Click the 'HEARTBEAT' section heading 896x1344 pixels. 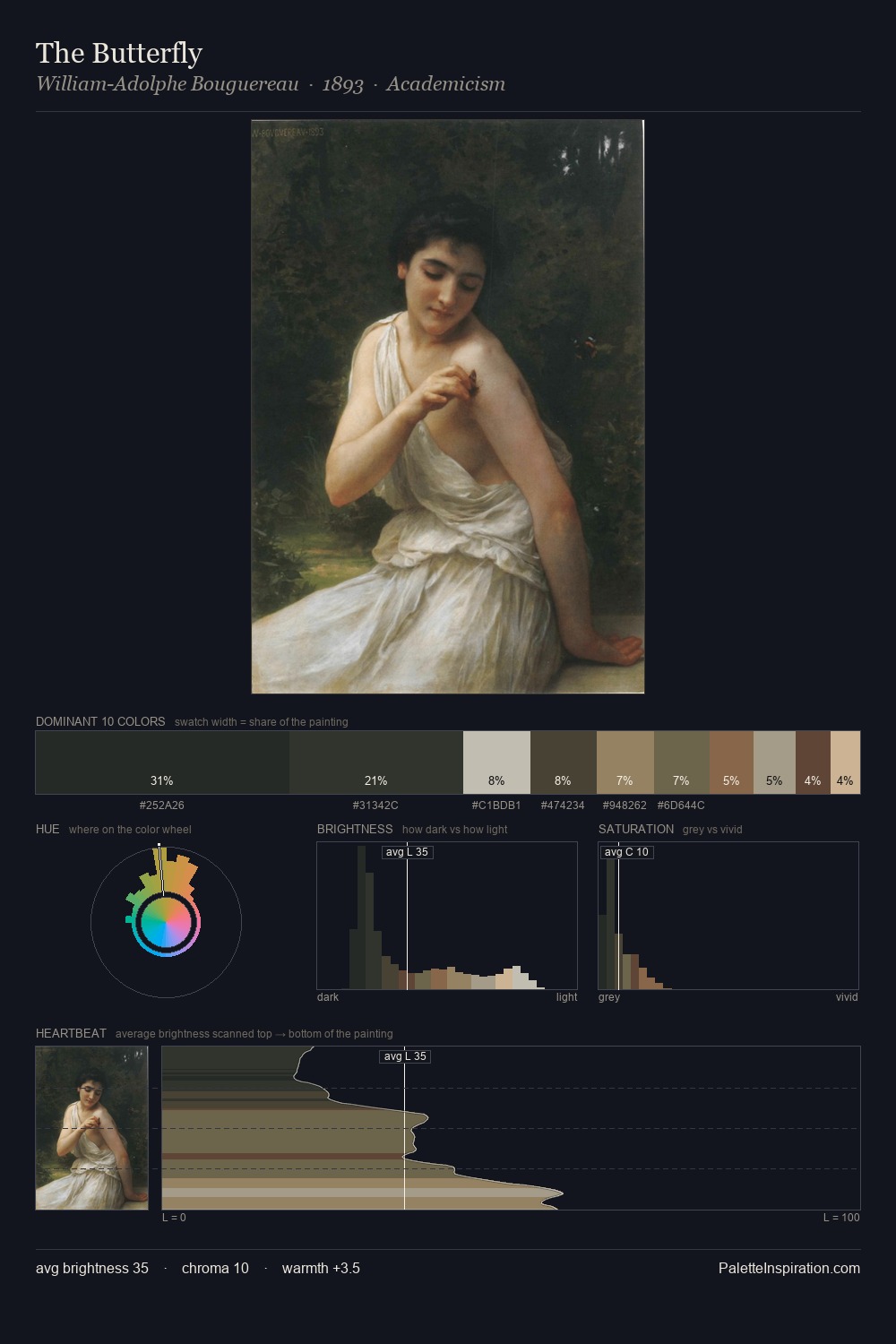click(x=71, y=1033)
